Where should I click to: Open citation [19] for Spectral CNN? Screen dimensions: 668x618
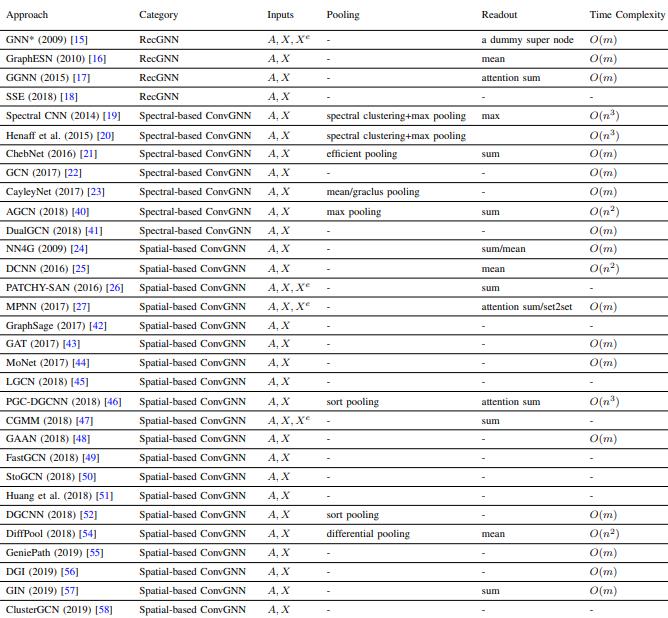(x=112, y=115)
